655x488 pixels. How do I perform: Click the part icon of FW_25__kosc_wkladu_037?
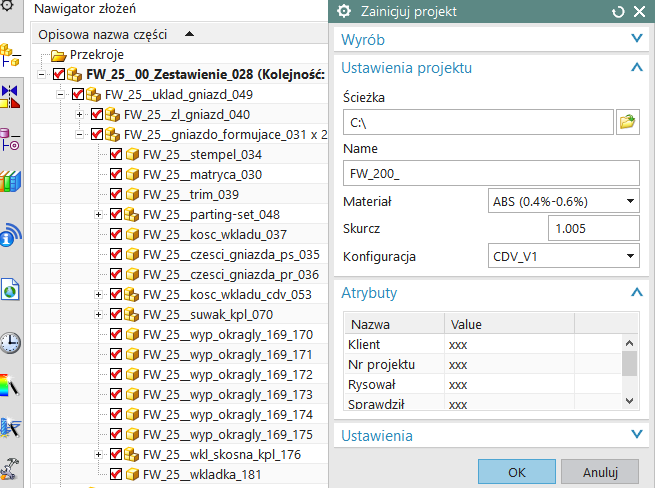[x=132, y=234]
